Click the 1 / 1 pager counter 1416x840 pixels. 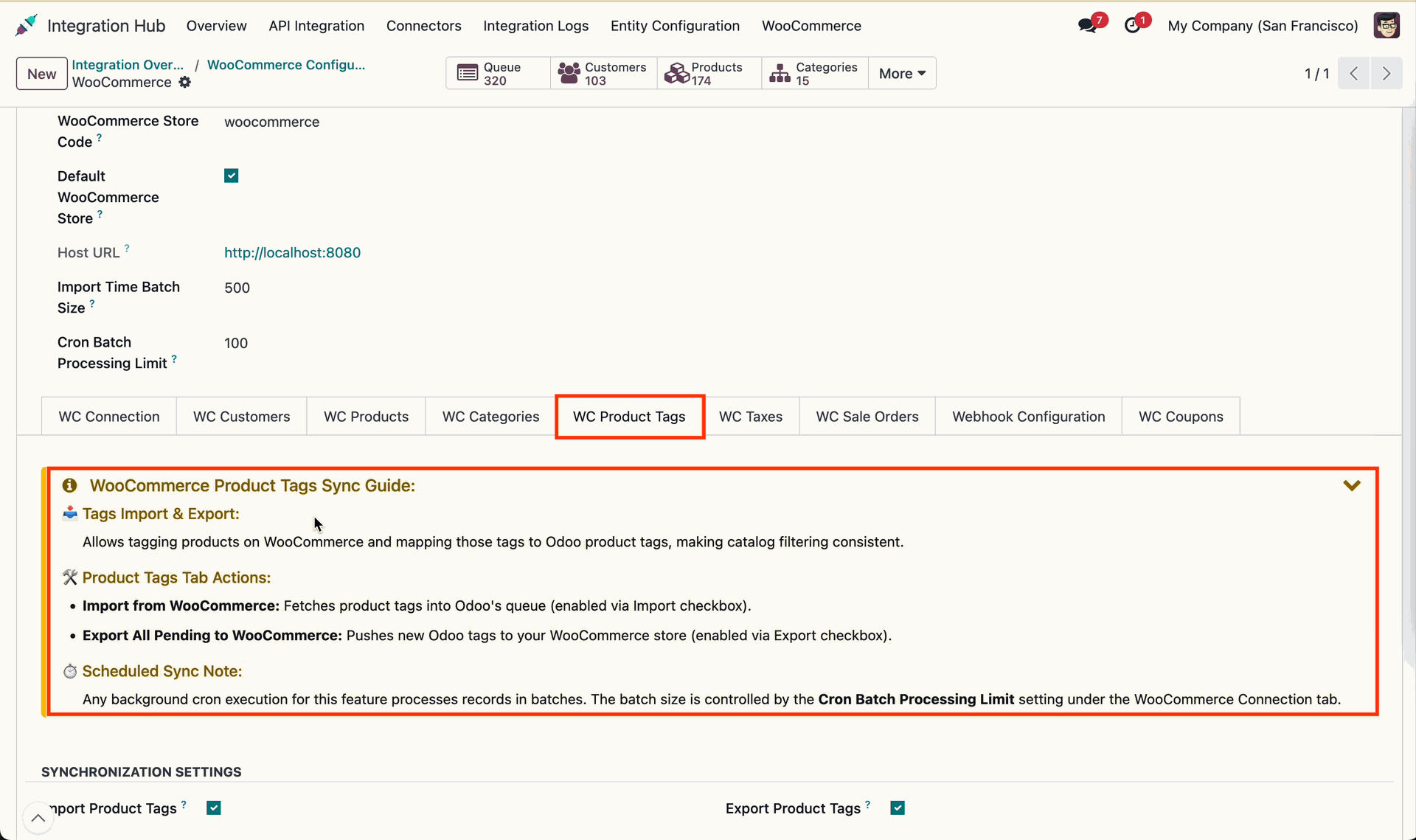pyautogui.click(x=1316, y=74)
